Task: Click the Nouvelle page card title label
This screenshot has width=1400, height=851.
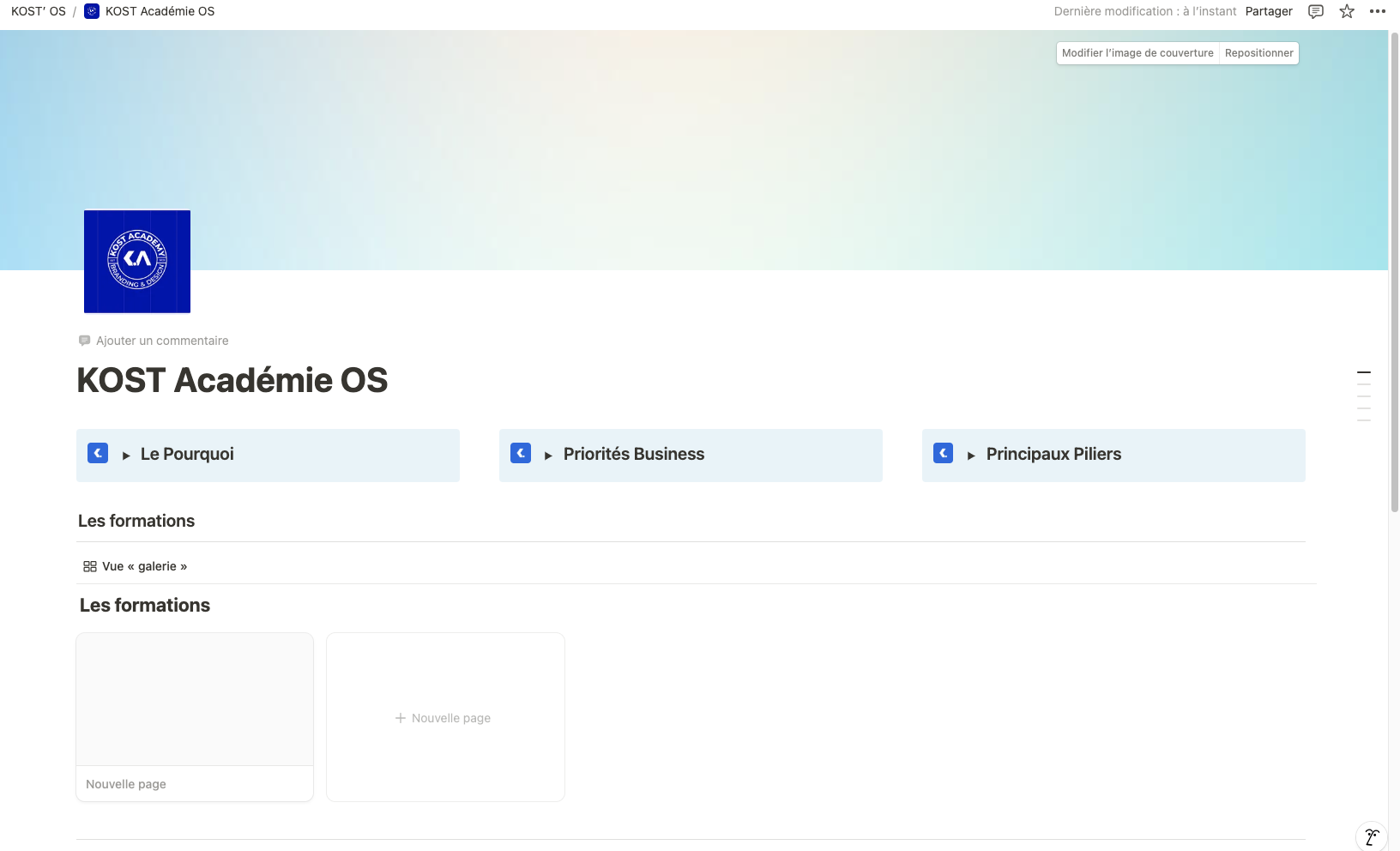Action: pyautogui.click(x=126, y=784)
